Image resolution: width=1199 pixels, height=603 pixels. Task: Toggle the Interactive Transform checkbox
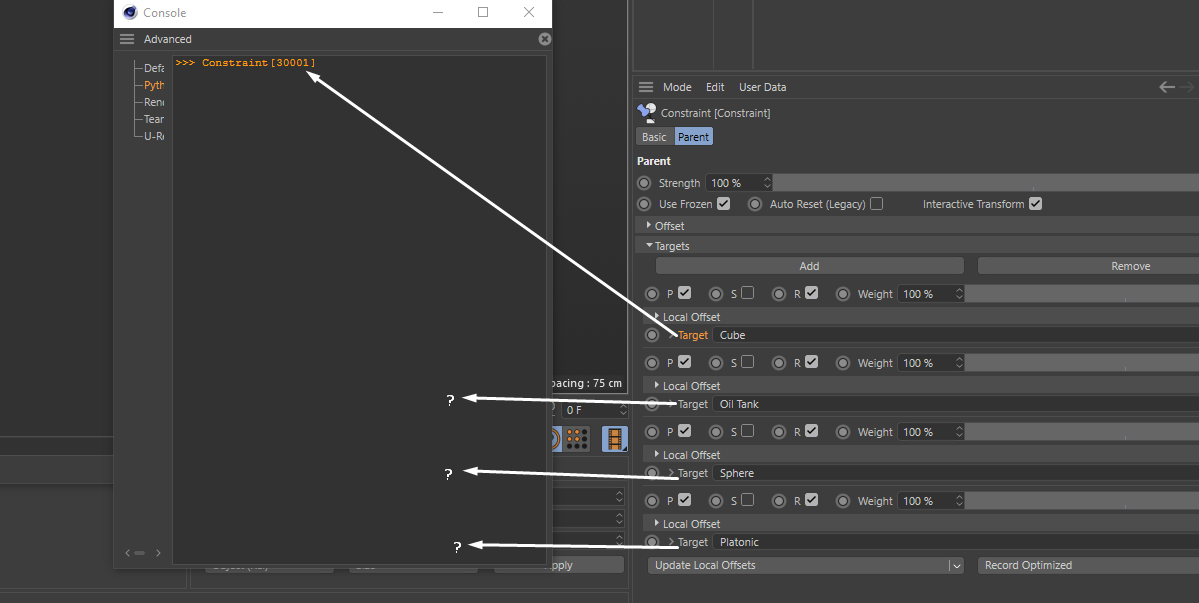pos(1035,203)
